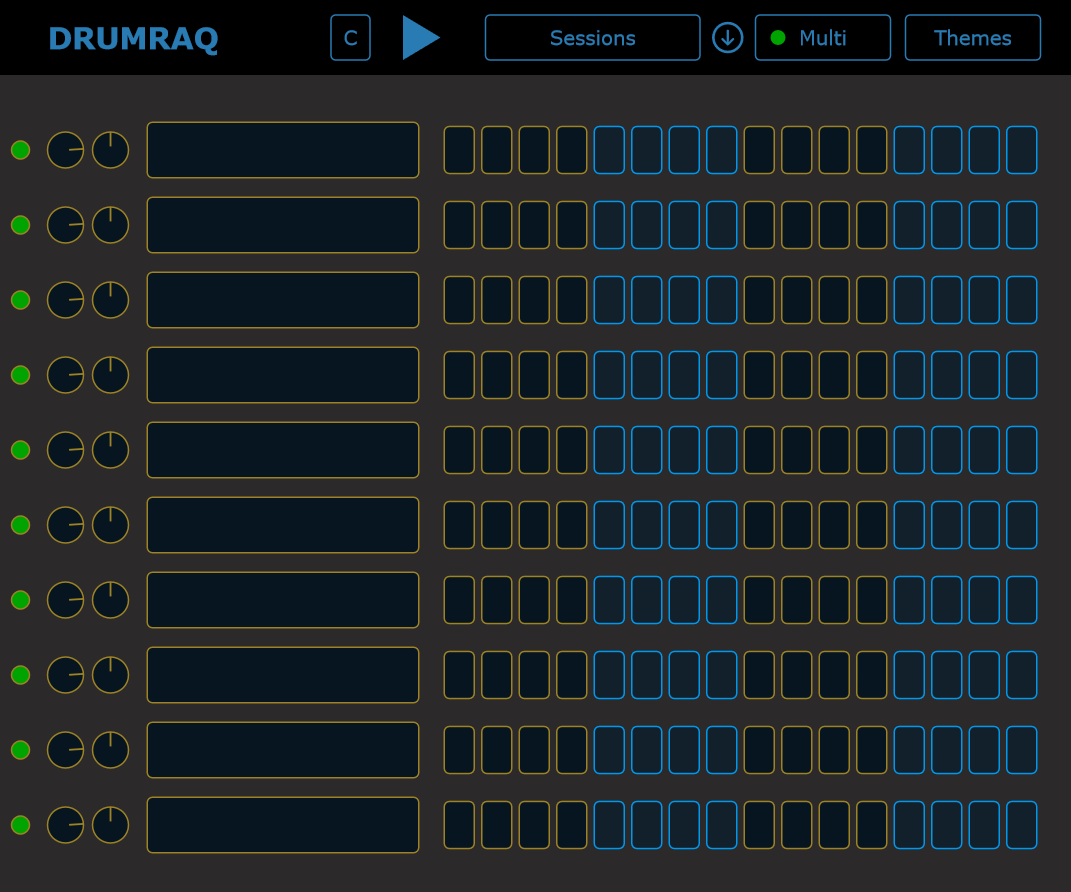Open the sample selector of row 2
The height and width of the screenshot is (892, 1071).
pyautogui.click(x=283, y=225)
